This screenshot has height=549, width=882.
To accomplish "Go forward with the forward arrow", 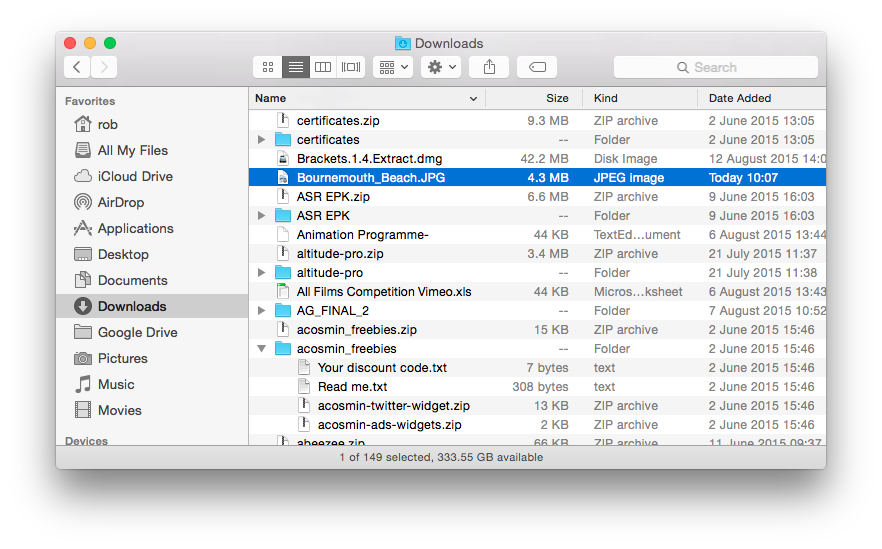I will [104, 68].
